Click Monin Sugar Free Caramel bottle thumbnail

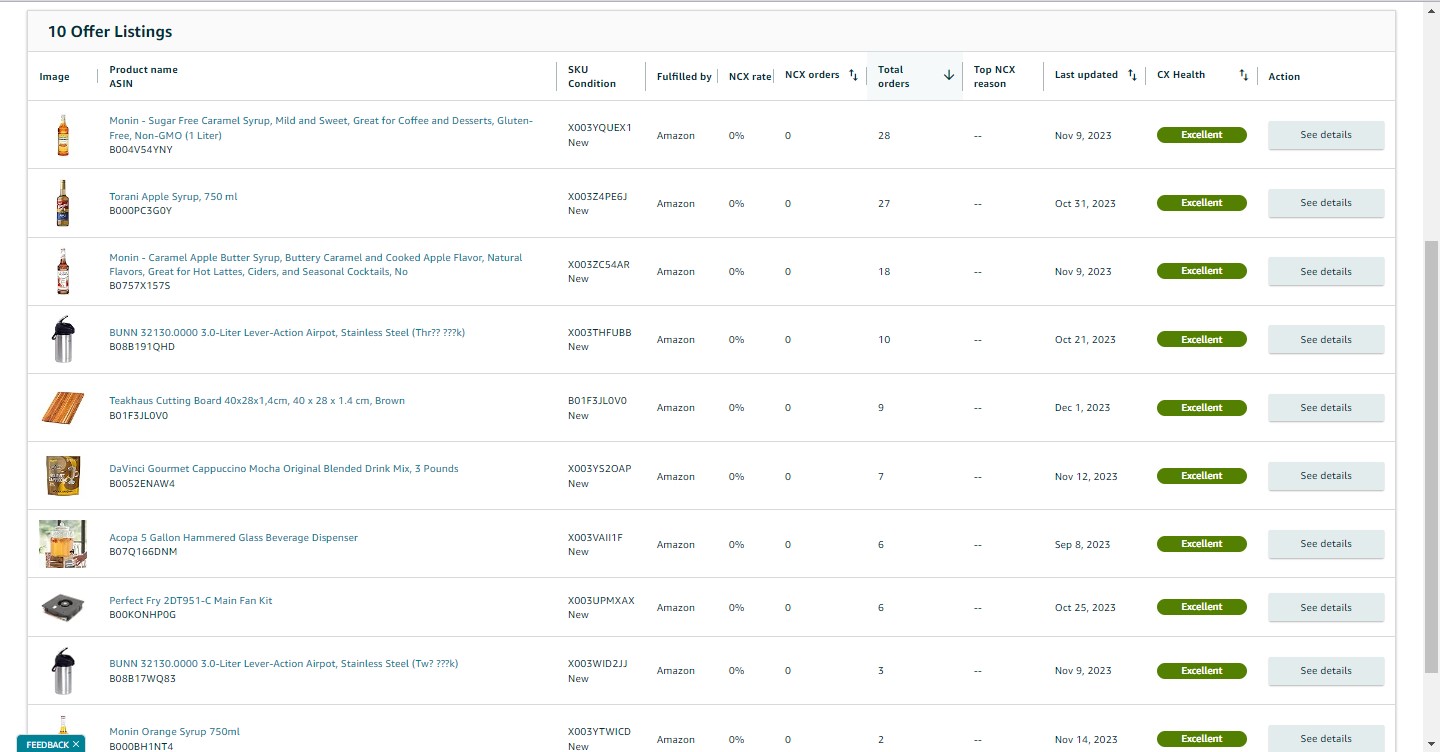pyautogui.click(x=63, y=135)
